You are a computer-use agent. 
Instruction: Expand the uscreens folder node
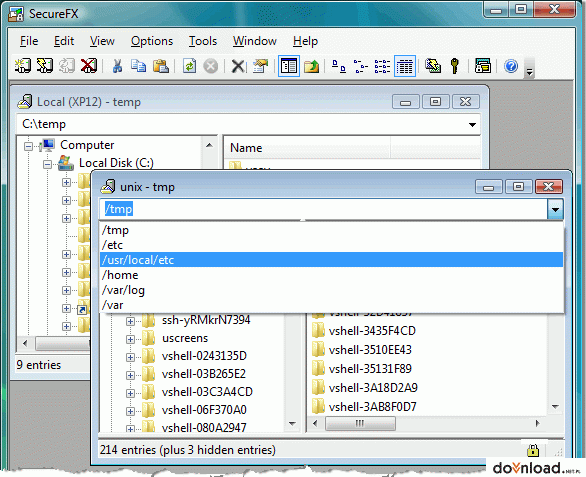point(130,339)
